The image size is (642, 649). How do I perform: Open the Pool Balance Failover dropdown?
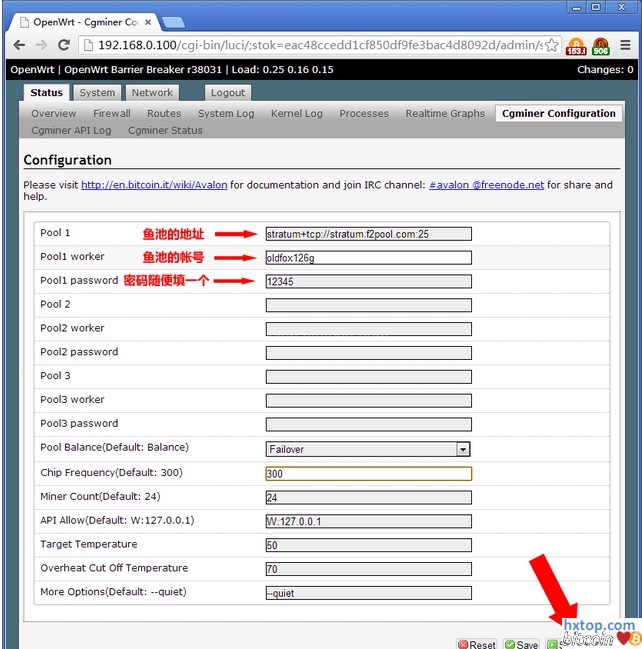click(x=368, y=449)
